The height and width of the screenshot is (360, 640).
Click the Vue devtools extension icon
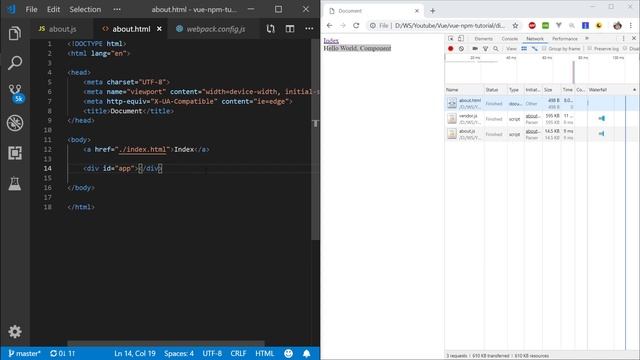click(x=559, y=25)
